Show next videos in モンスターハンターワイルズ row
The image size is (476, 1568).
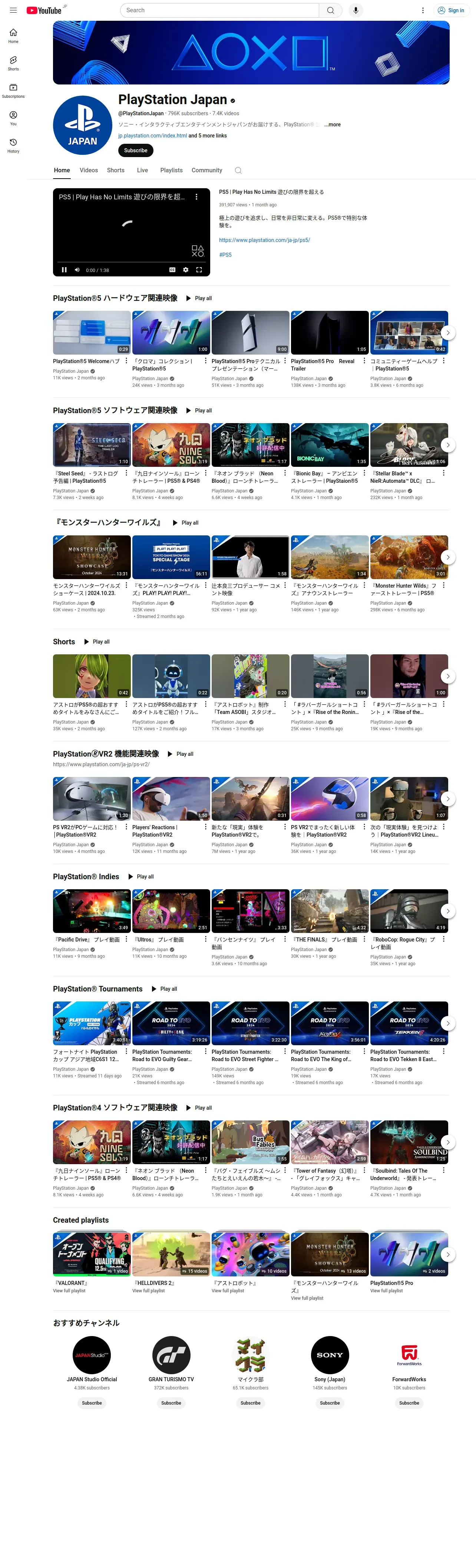point(448,558)
